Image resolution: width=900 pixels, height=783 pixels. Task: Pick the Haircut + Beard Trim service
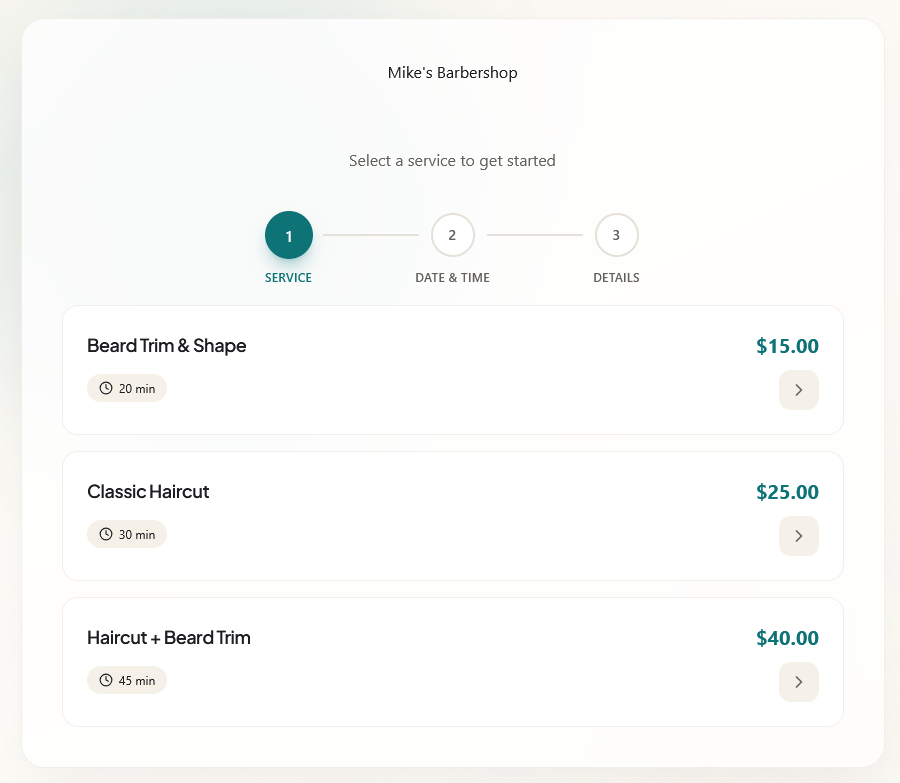pos(453,662)
